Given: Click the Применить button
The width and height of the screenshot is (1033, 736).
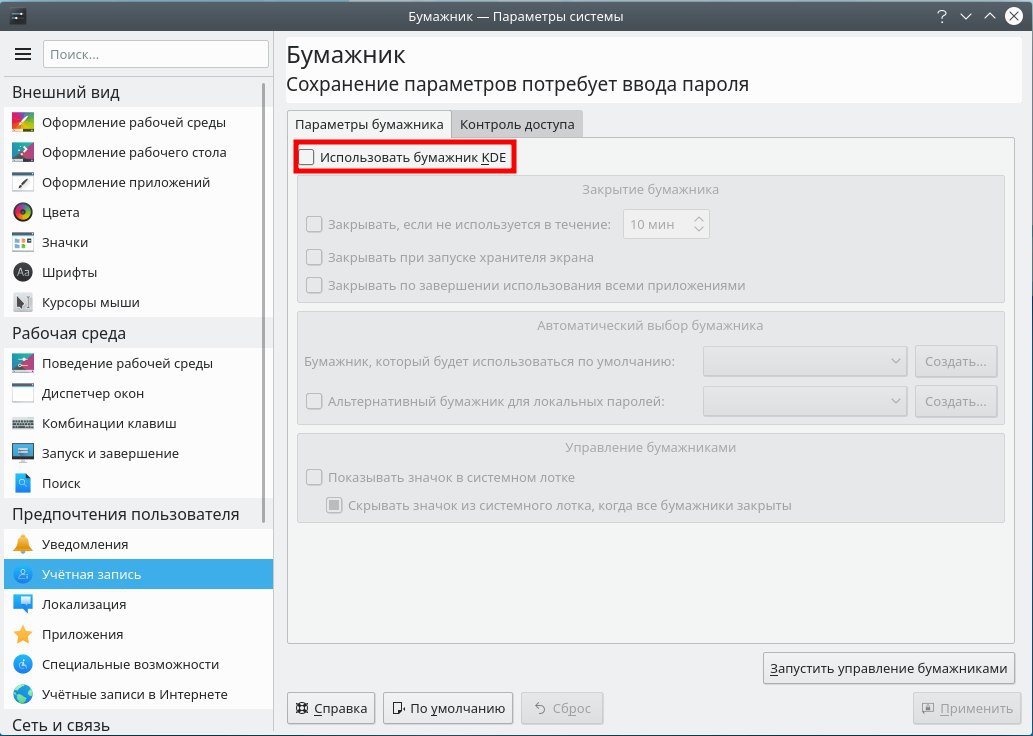Looking at the screenshot, I should (966, 708).
